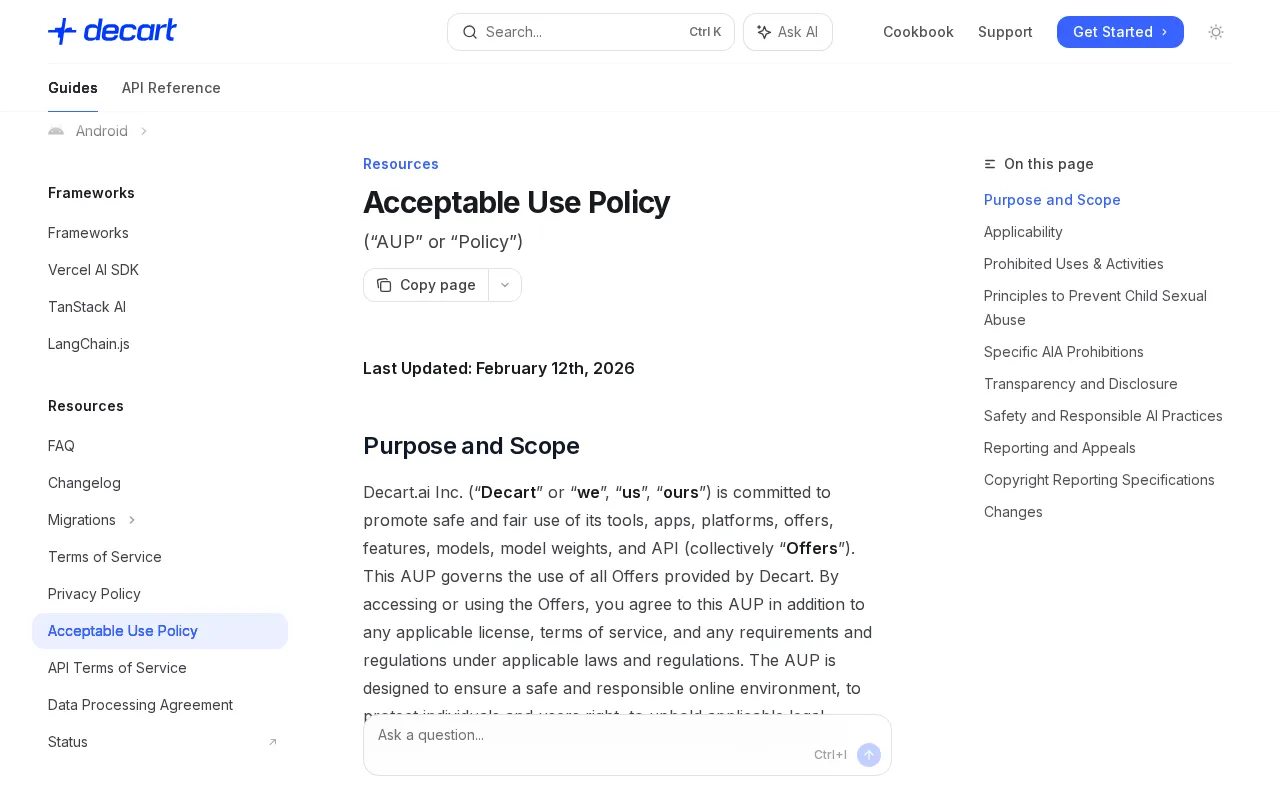Click the Ask AI button
This screenshot has width=1280, height=800.
tap(788, 32)
